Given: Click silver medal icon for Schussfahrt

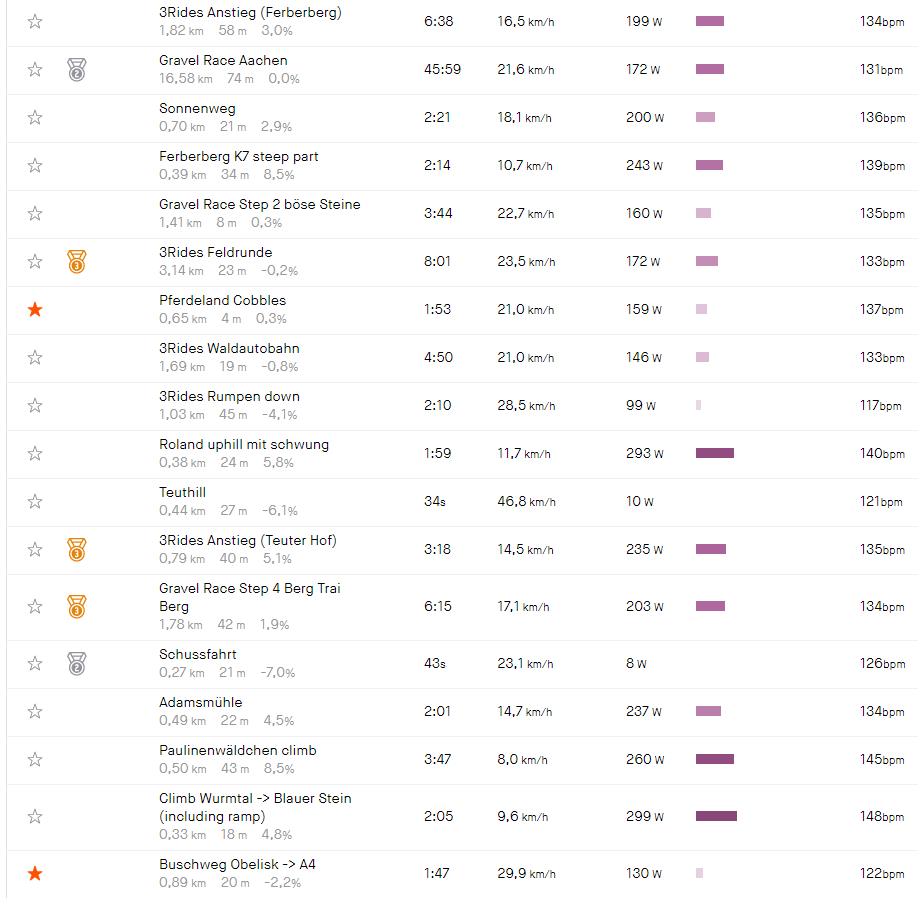Looking at the screenshot, I should (76, 663).
